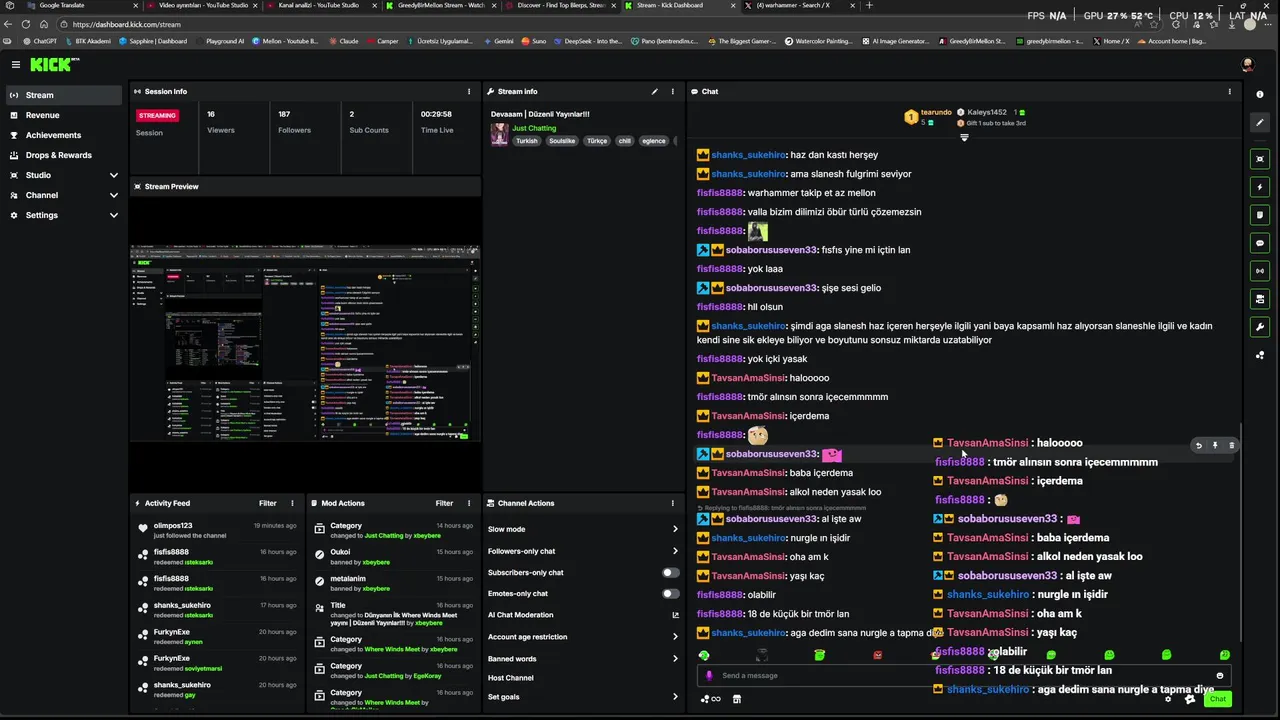Open Chat panel options menu
Screen dimensions: 1280x720
pos(1230,91)
